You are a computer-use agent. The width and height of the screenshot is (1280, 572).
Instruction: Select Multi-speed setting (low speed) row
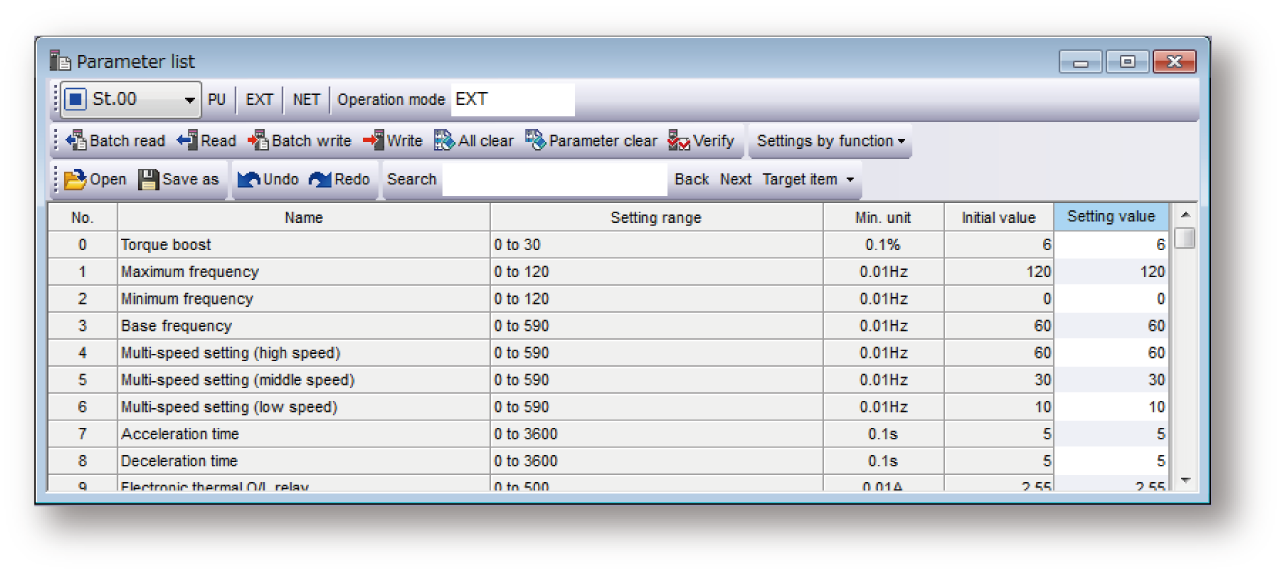[x=229, y=407]
